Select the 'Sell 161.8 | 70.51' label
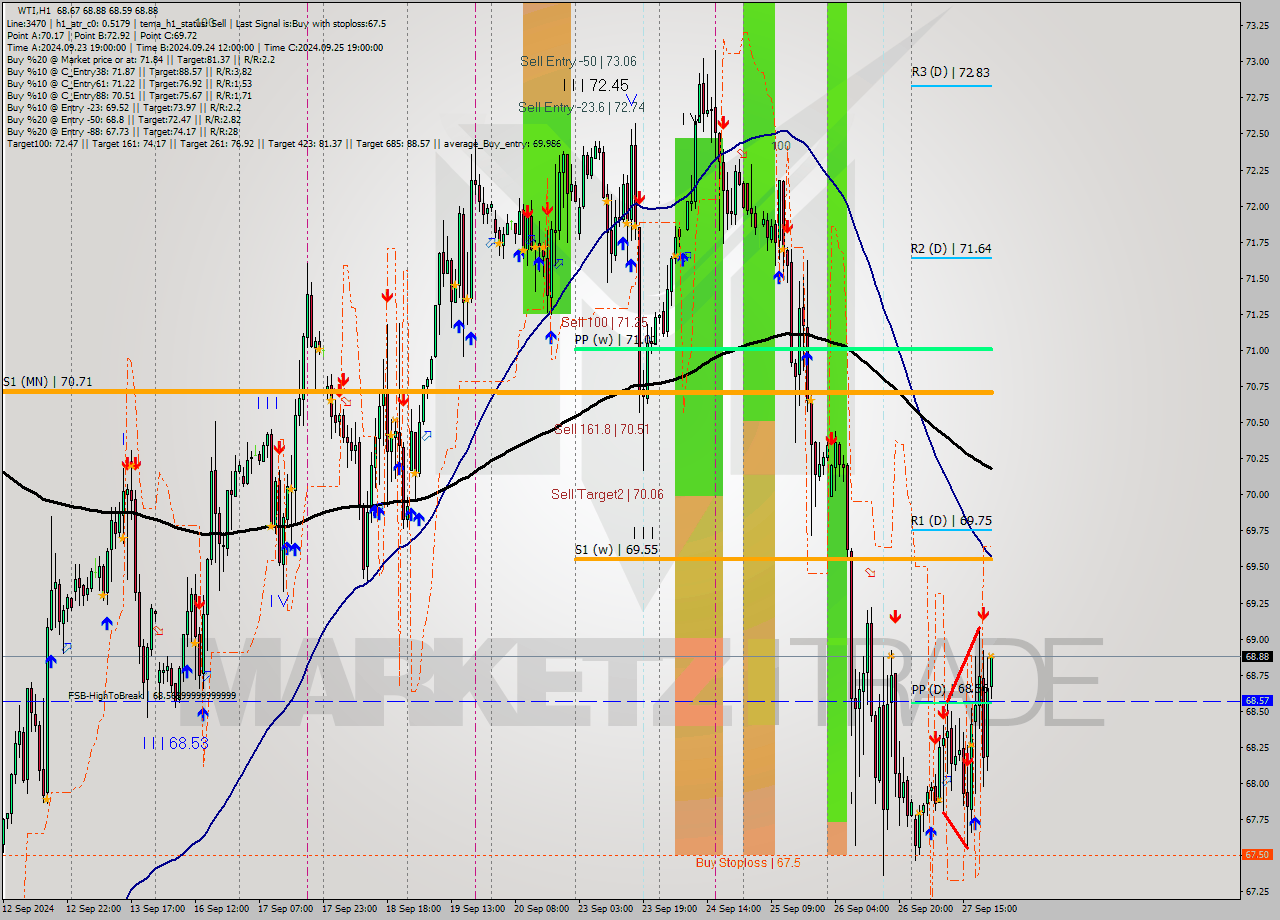The height and width of the screenshot is (920, 1280). 602,429
